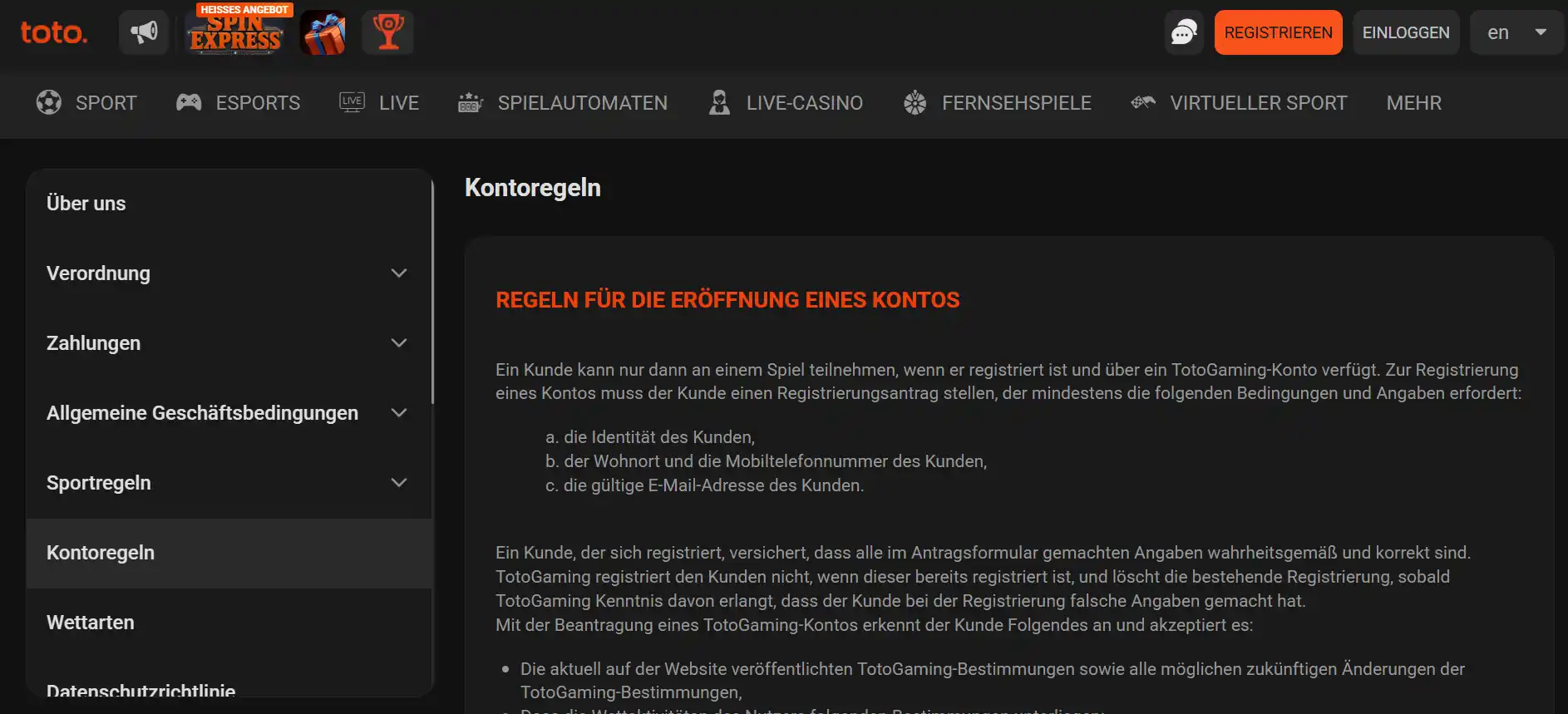Select Sportregeln in the sidebar
Image resolution: width=1568 pixels, height=714 pixels.
point(99,483)
